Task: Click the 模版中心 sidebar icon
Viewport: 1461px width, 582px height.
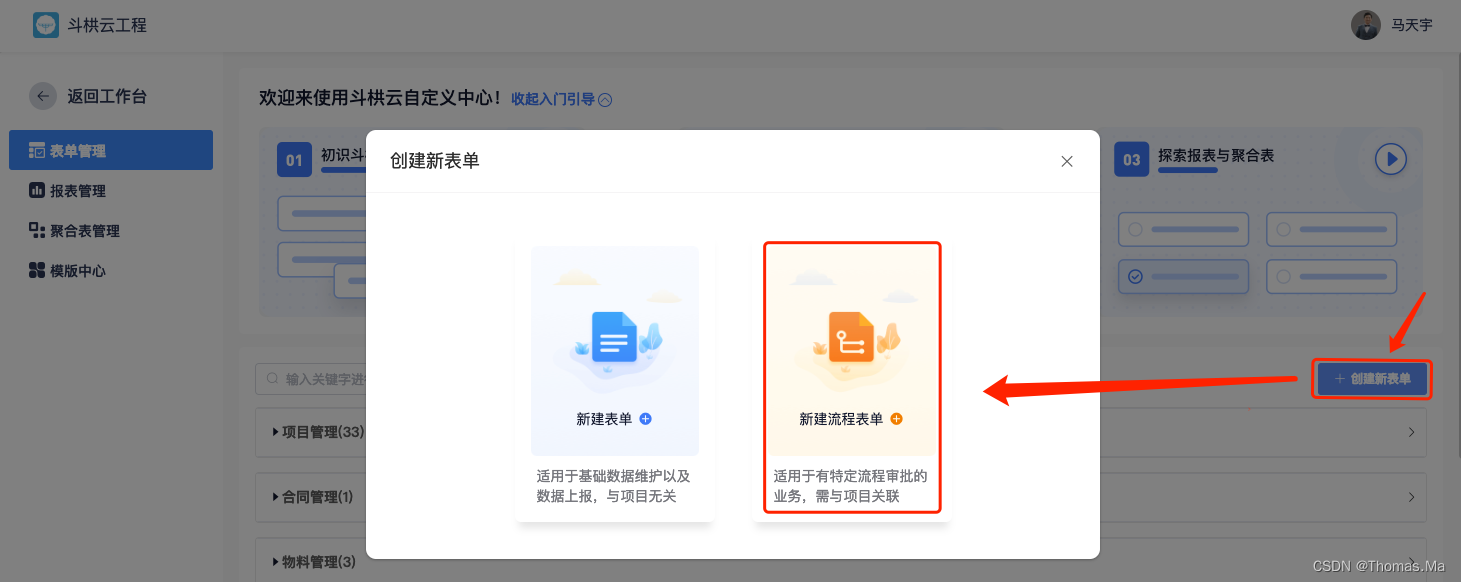Action: pyautogui.click(x=37, y=270)
